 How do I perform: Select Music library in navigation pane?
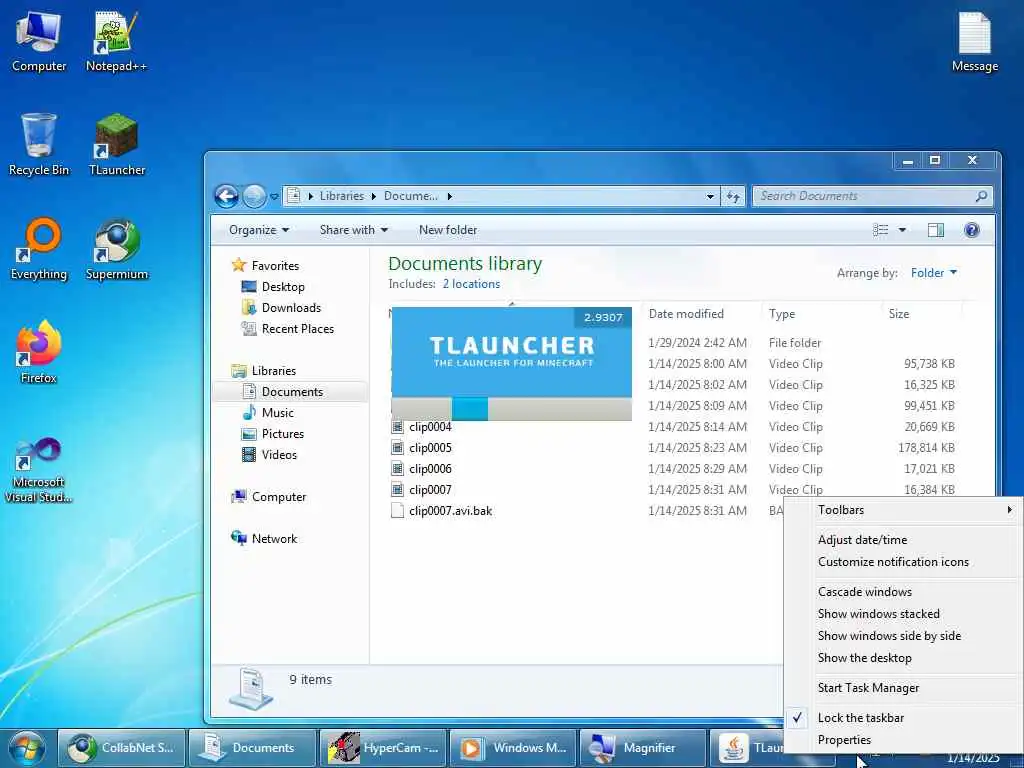278,413
